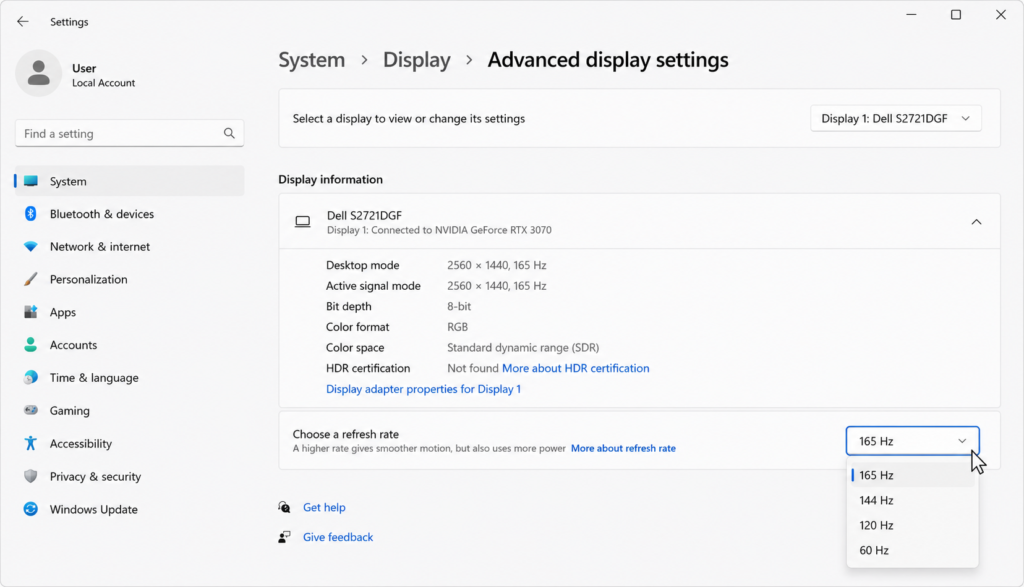This screenshot has height=587, width=1024.
Task: Open More about refresh rate link
Action: (x=623, y=449)
